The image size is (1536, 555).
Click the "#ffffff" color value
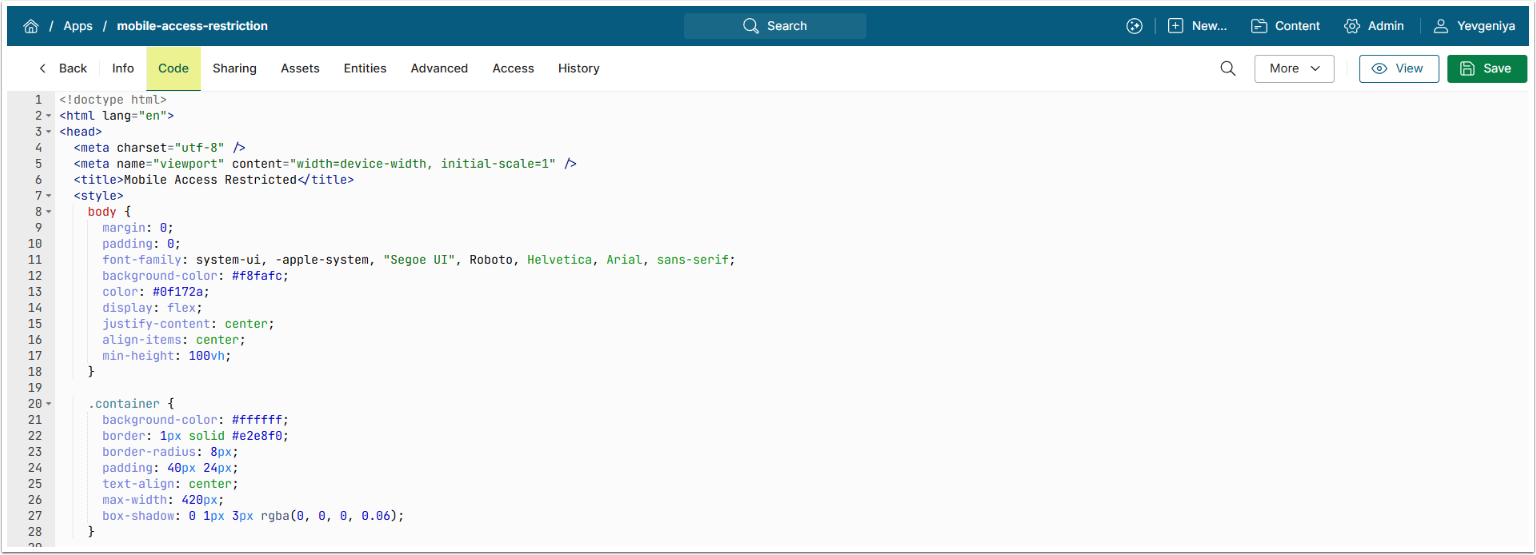tap(257, 420)
